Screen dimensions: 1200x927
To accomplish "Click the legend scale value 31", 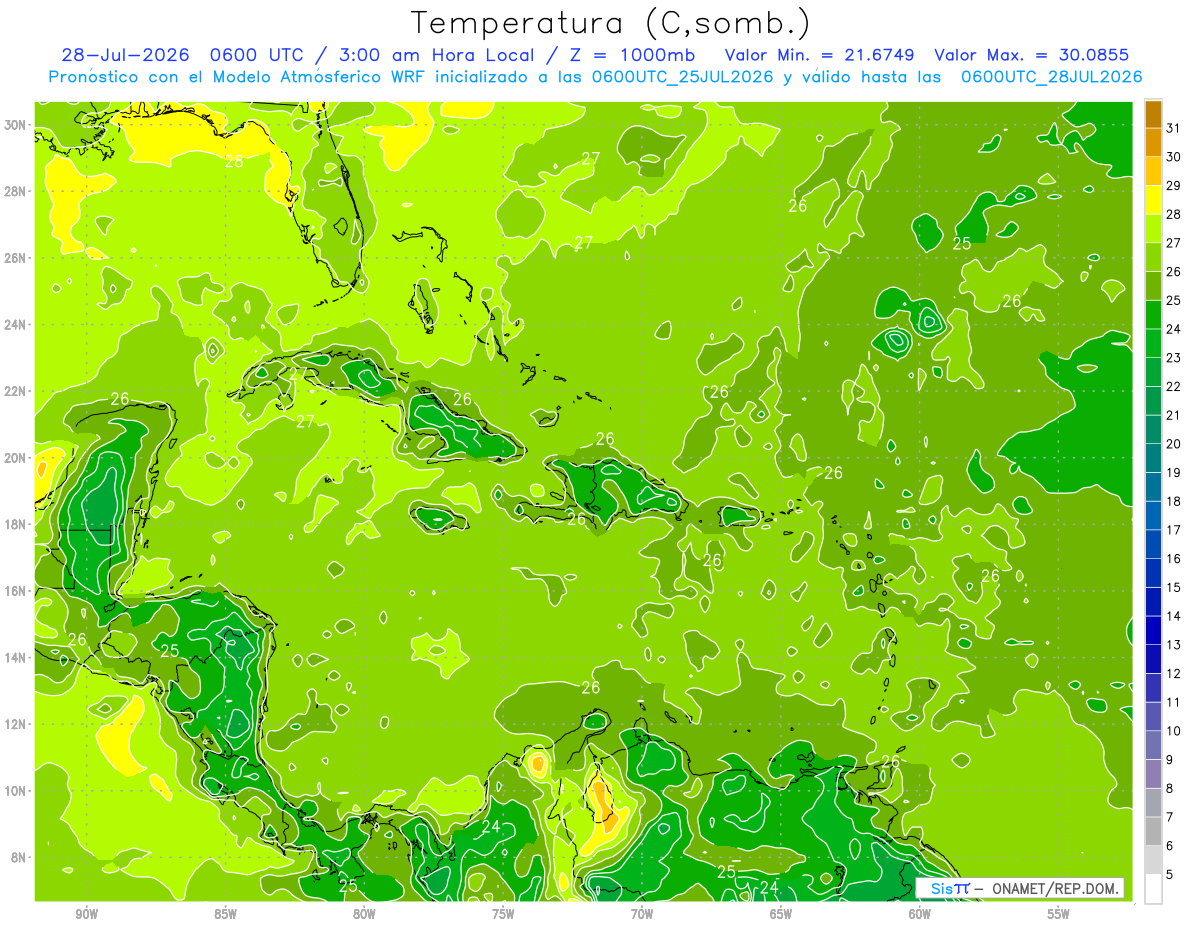I will click(x=1173, y=128).
